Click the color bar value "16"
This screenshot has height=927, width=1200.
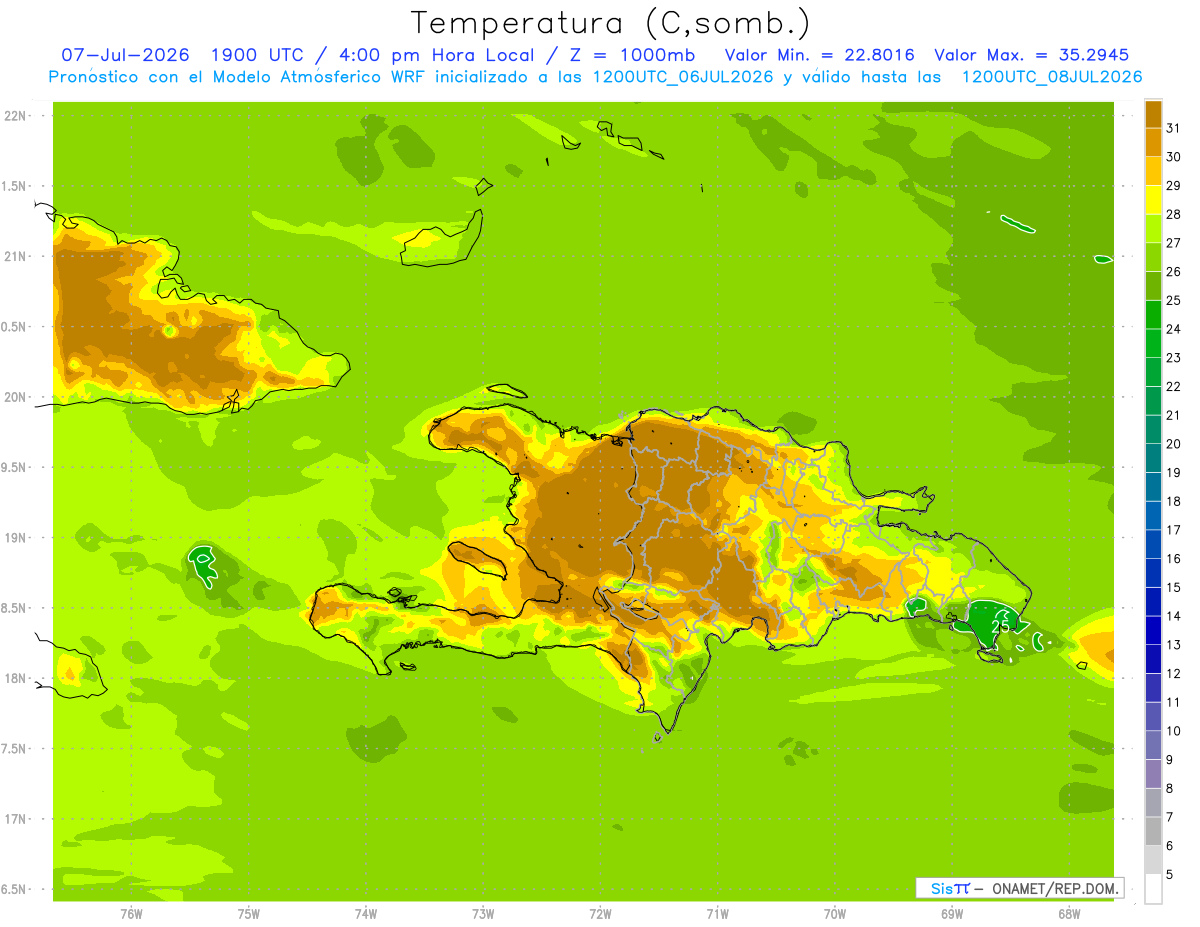pyautogui.click(x=1173, y=559)
